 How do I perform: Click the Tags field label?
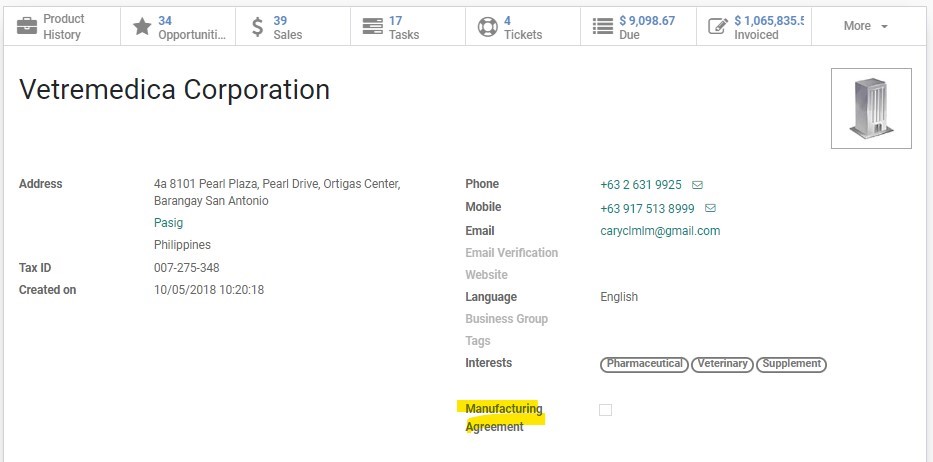(478, 341)
